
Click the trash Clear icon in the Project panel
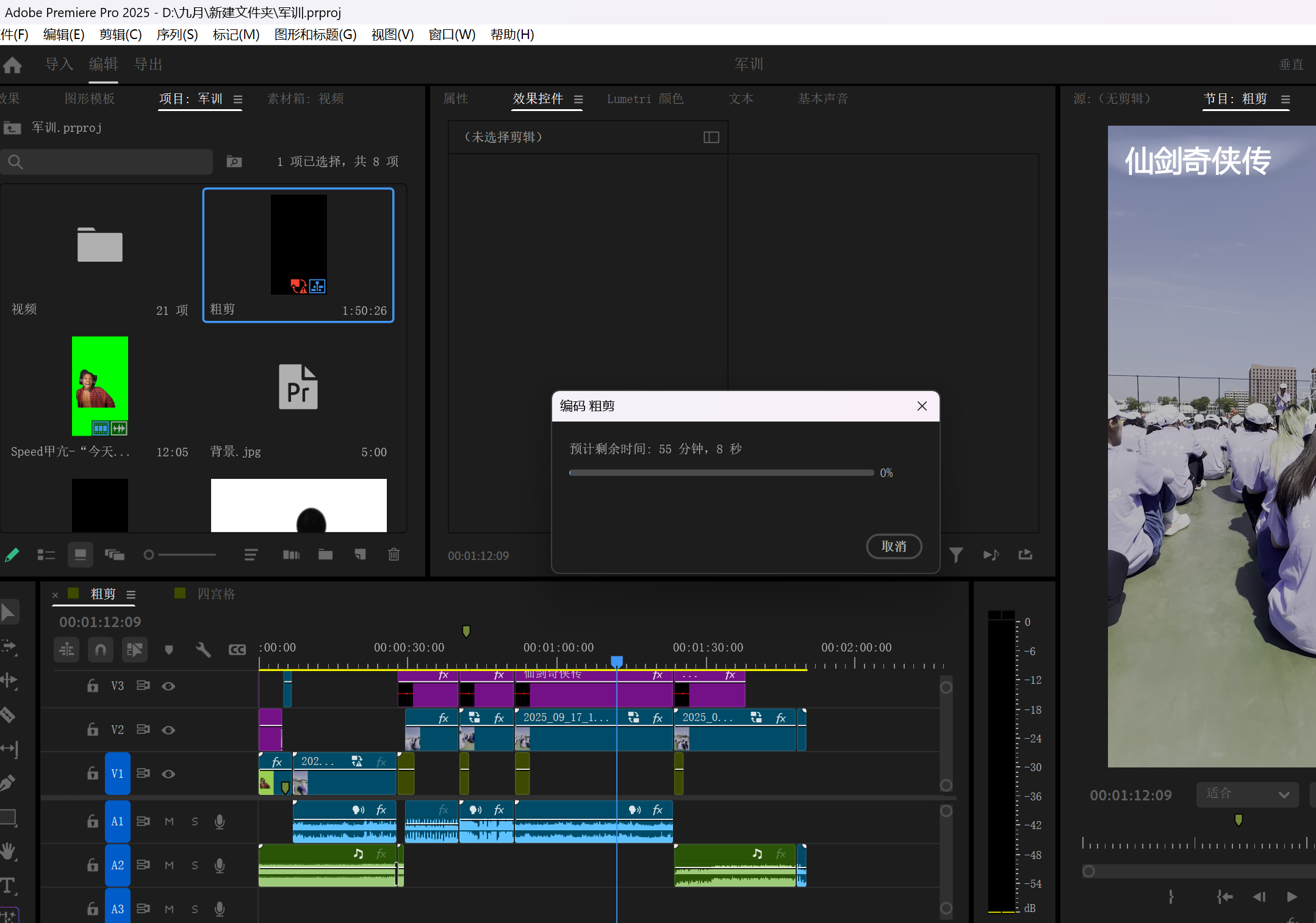pyautogui.click(x=394, y=555)
